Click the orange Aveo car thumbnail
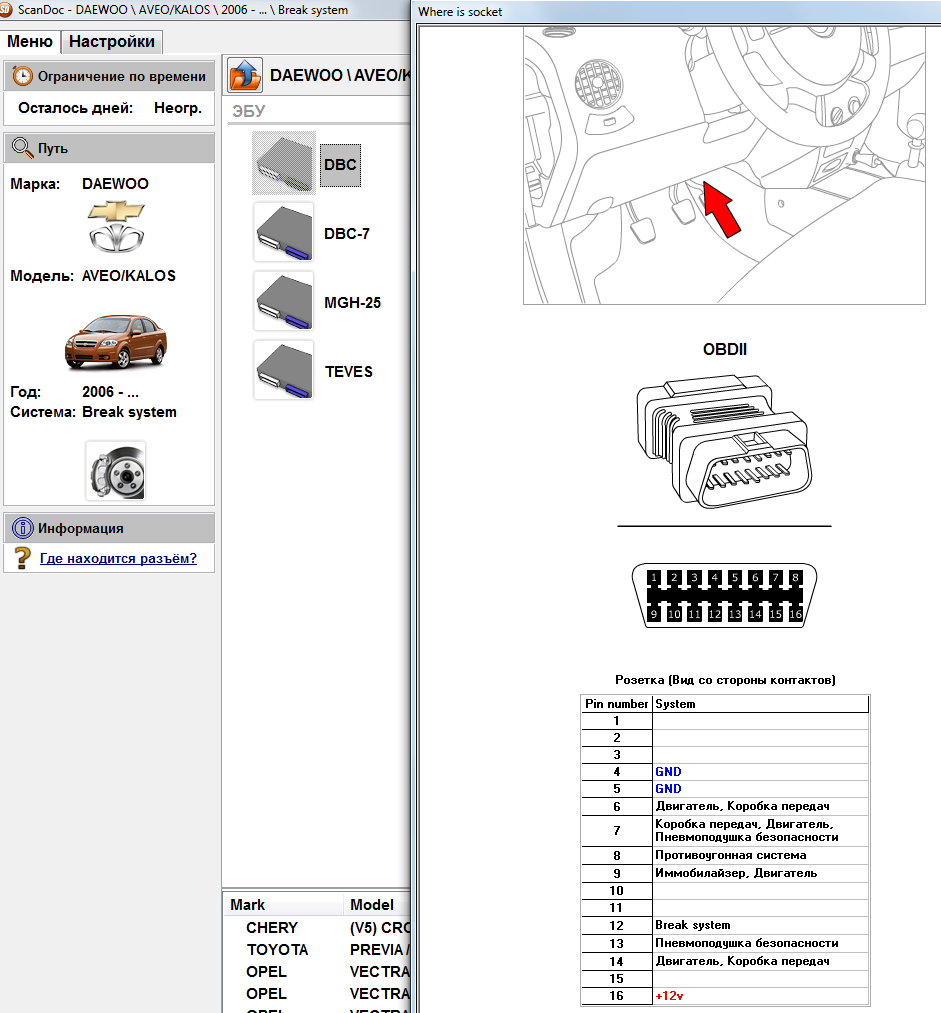 pyautogui.click(x=116, y=341)
